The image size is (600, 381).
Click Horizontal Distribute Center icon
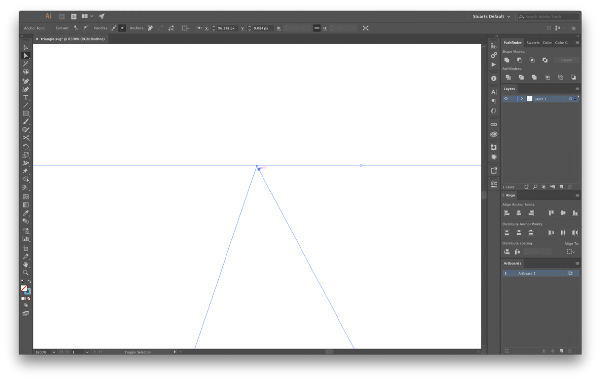click(563, 232)
